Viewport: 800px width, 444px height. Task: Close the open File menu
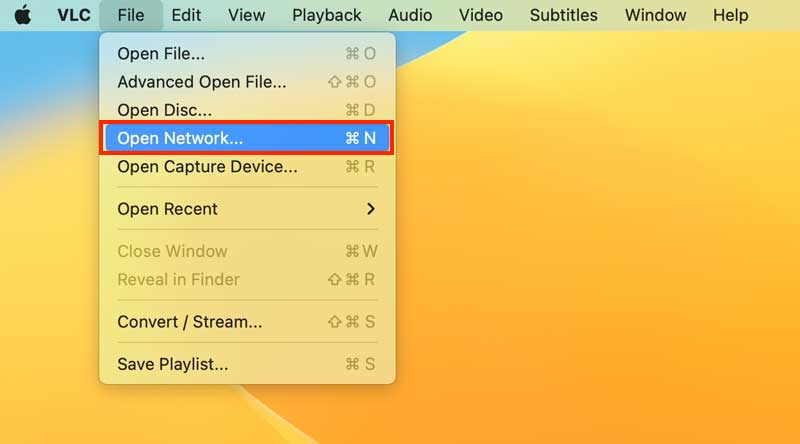(x=130, y=15)
